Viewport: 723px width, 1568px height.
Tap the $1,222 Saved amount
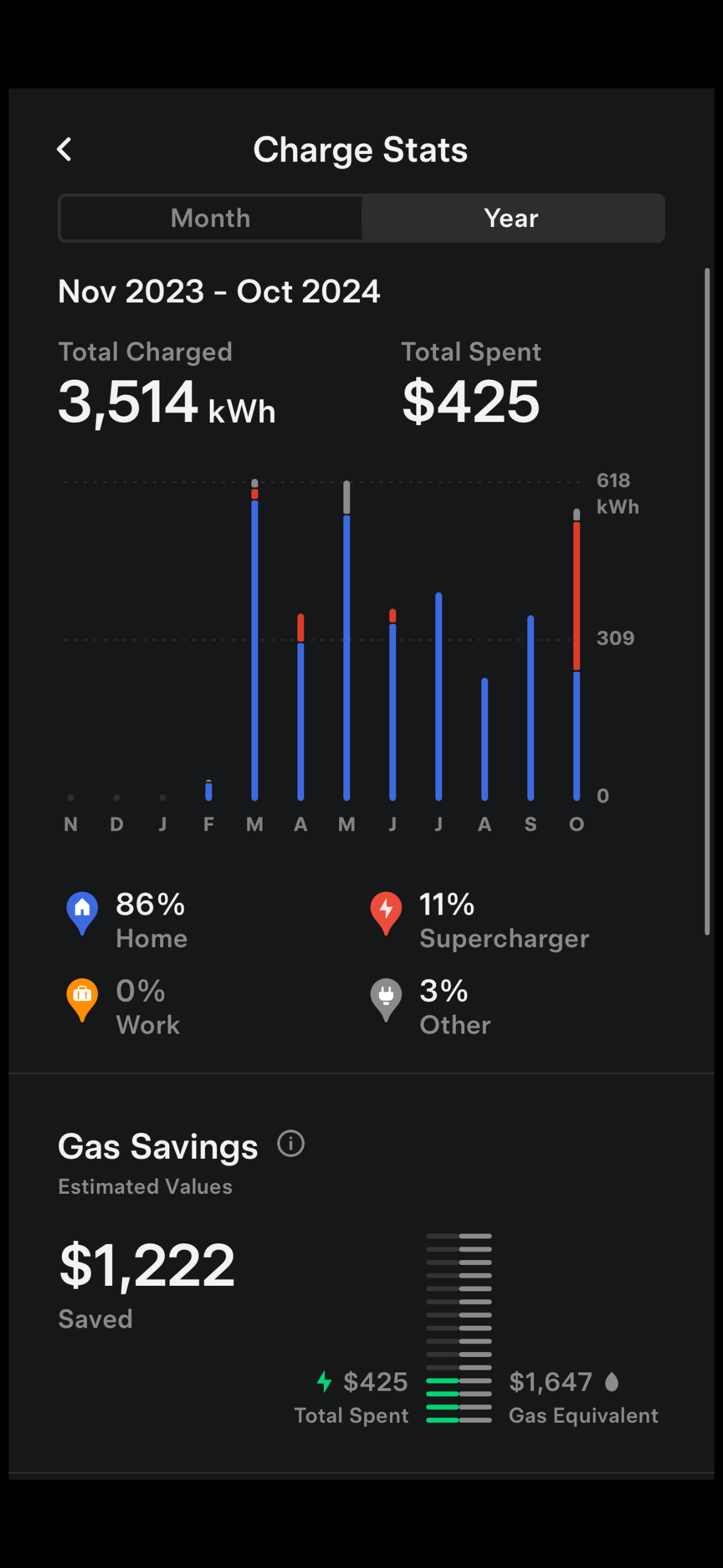coord(147,1265)
